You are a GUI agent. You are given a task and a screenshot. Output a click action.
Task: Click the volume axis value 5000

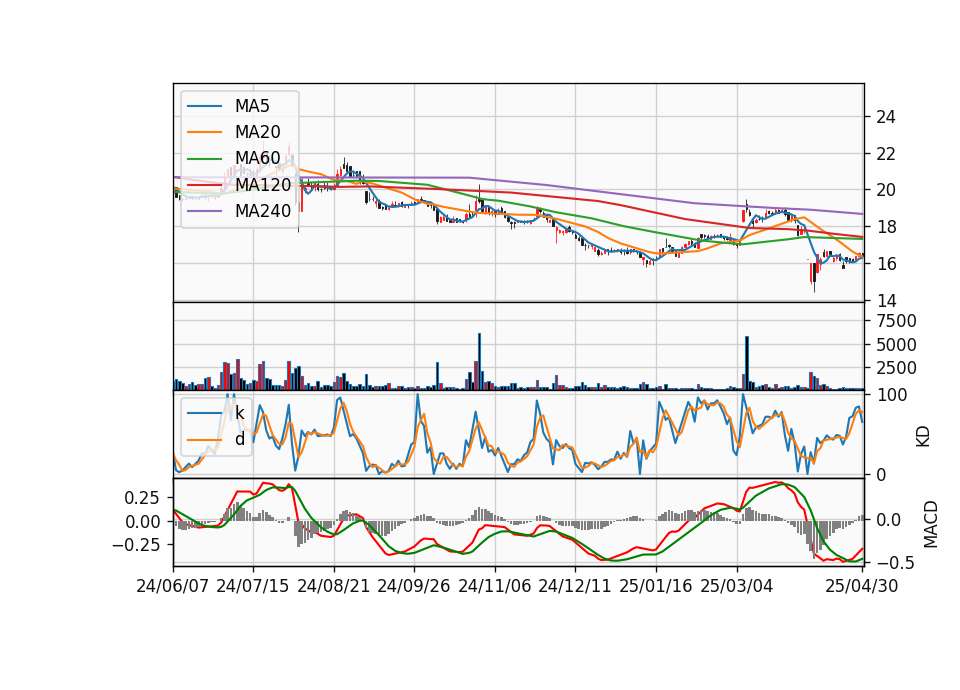pyautogui.click(x=896, y=345)
